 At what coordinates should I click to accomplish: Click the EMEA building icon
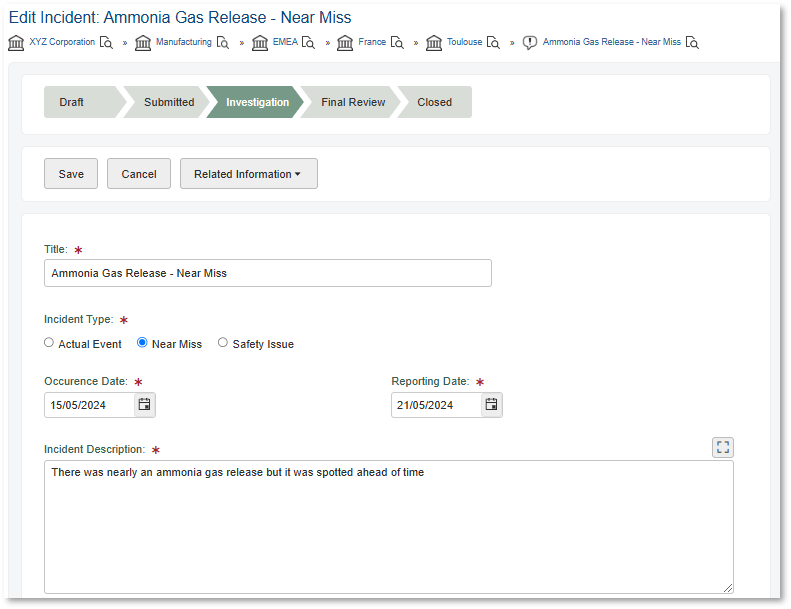260,43
